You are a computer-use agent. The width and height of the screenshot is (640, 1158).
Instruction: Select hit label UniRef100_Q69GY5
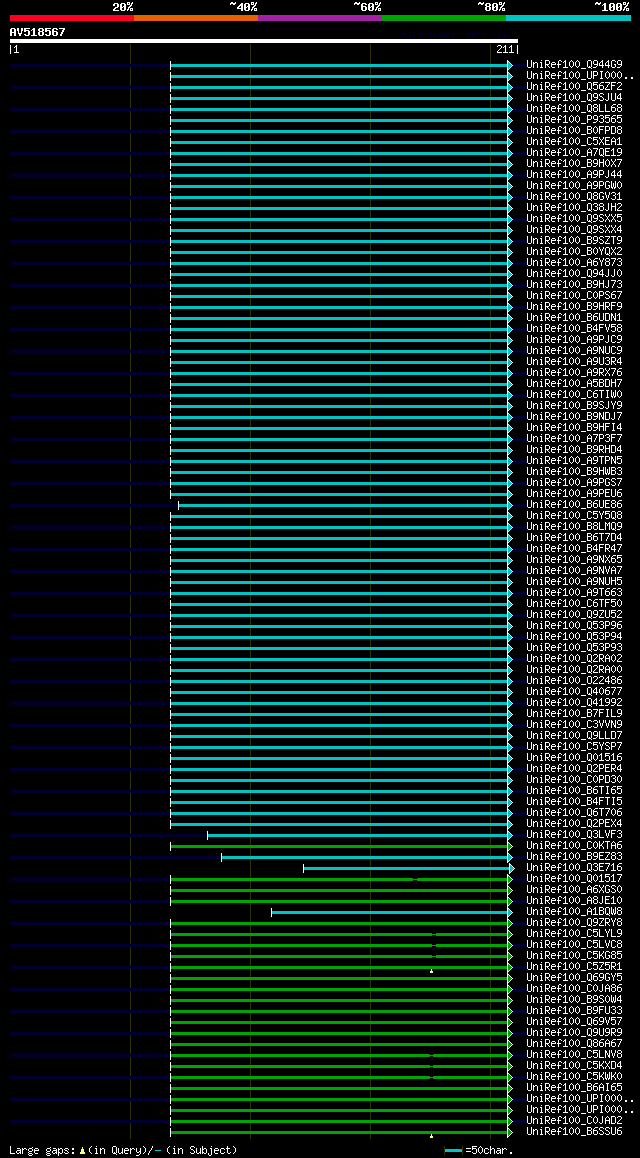pos(574,977)
